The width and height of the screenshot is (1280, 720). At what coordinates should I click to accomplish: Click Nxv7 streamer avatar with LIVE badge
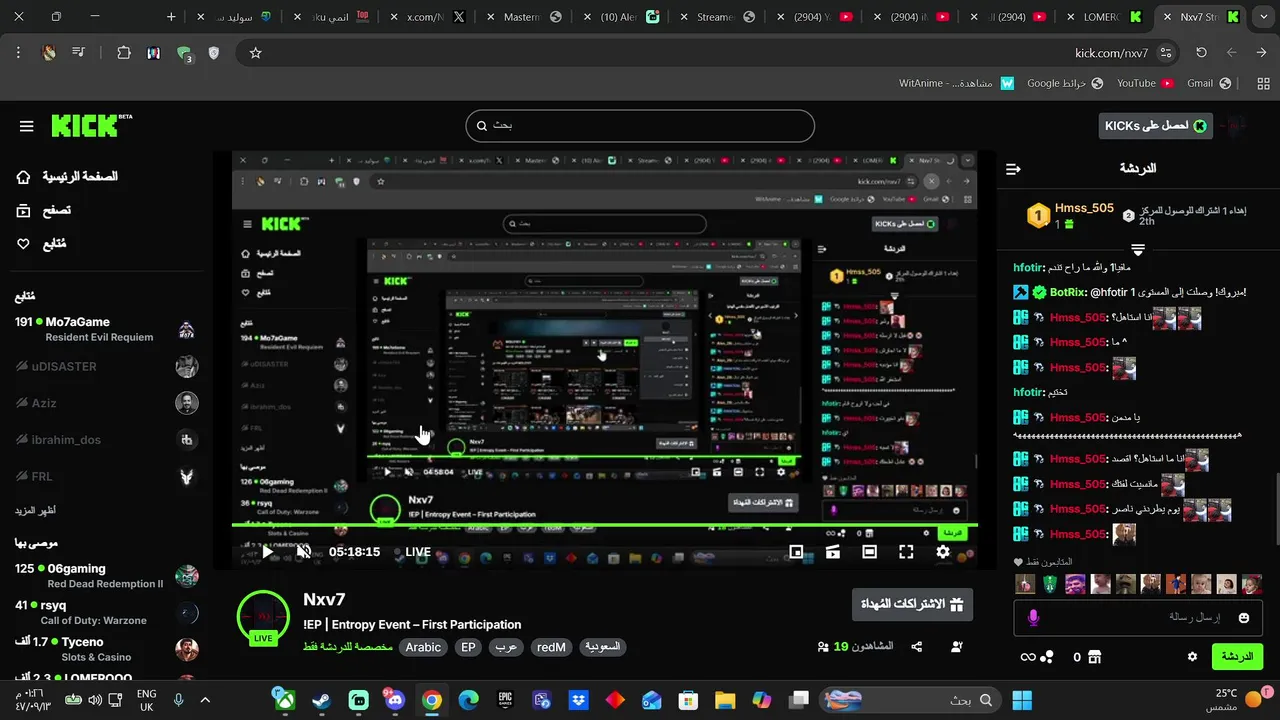tap(263, 618)
